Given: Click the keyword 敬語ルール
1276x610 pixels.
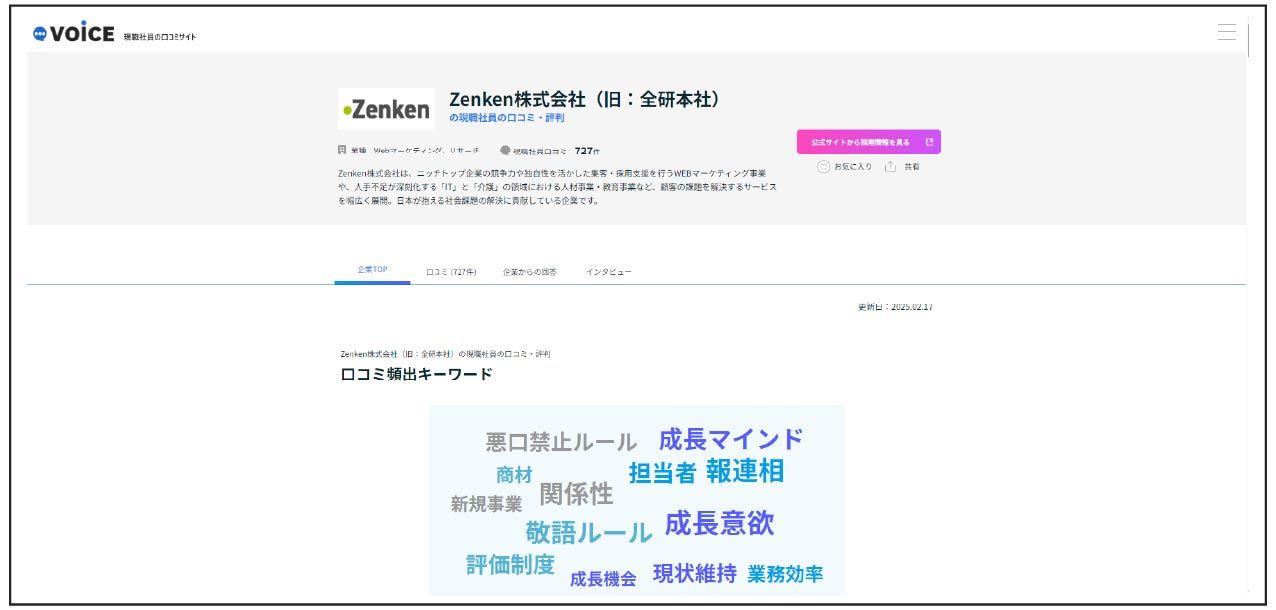Looking at the screenshot, I should [x=589, y=532].
